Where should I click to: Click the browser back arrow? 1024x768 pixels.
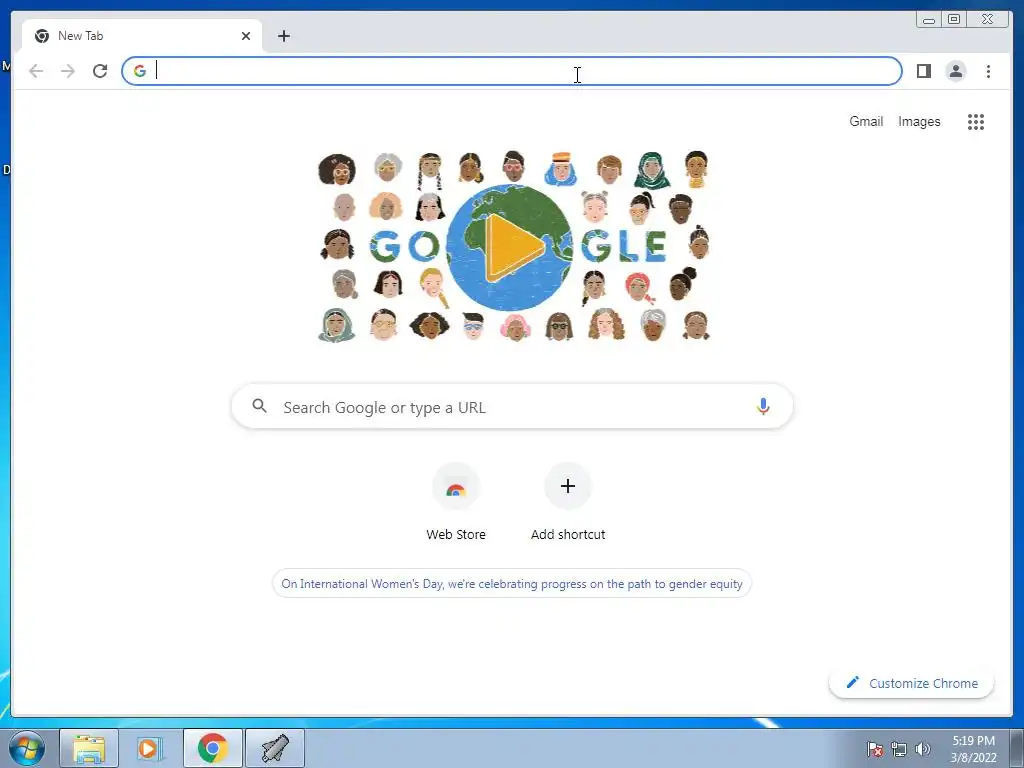[36, 71]
